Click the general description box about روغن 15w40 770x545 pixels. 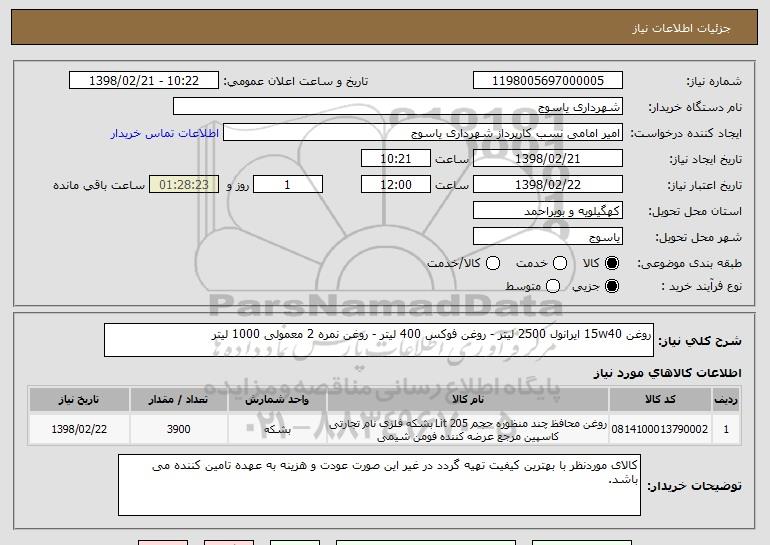379,340
